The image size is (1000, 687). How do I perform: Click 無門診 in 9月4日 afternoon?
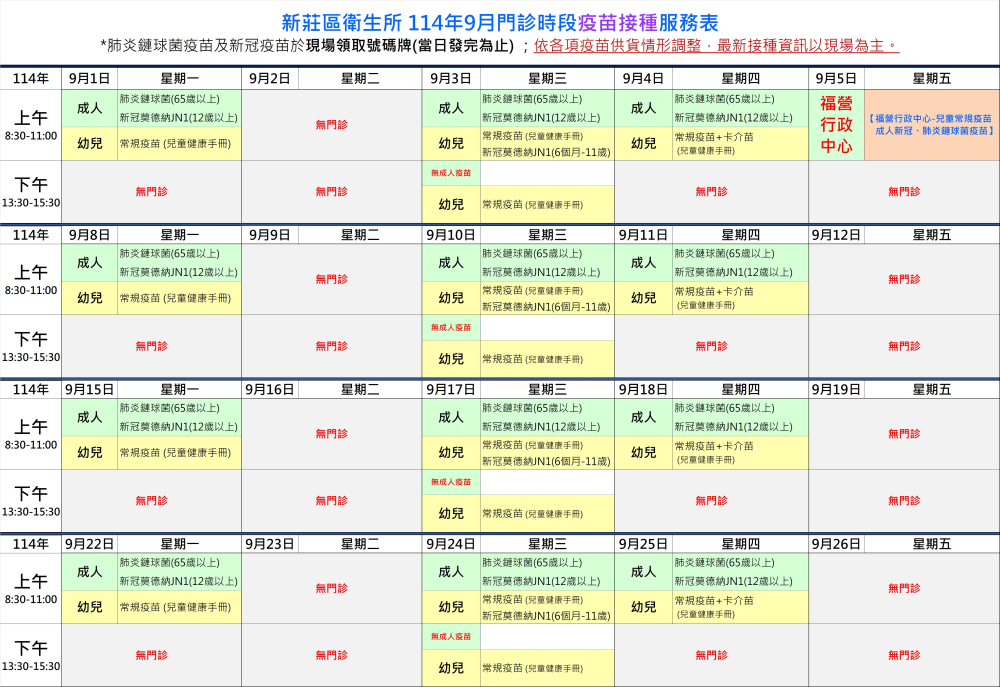click(x=711, y=191)
